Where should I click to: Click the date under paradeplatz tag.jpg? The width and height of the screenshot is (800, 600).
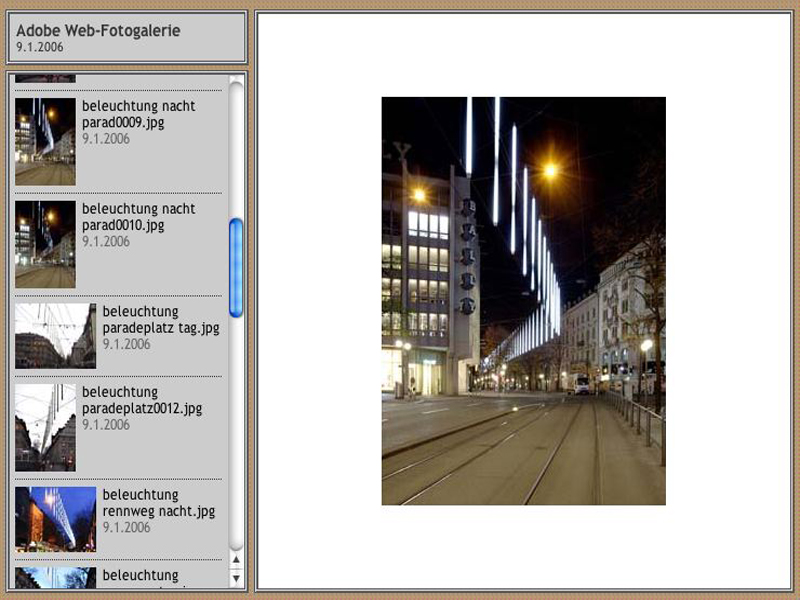pos(127,344)
